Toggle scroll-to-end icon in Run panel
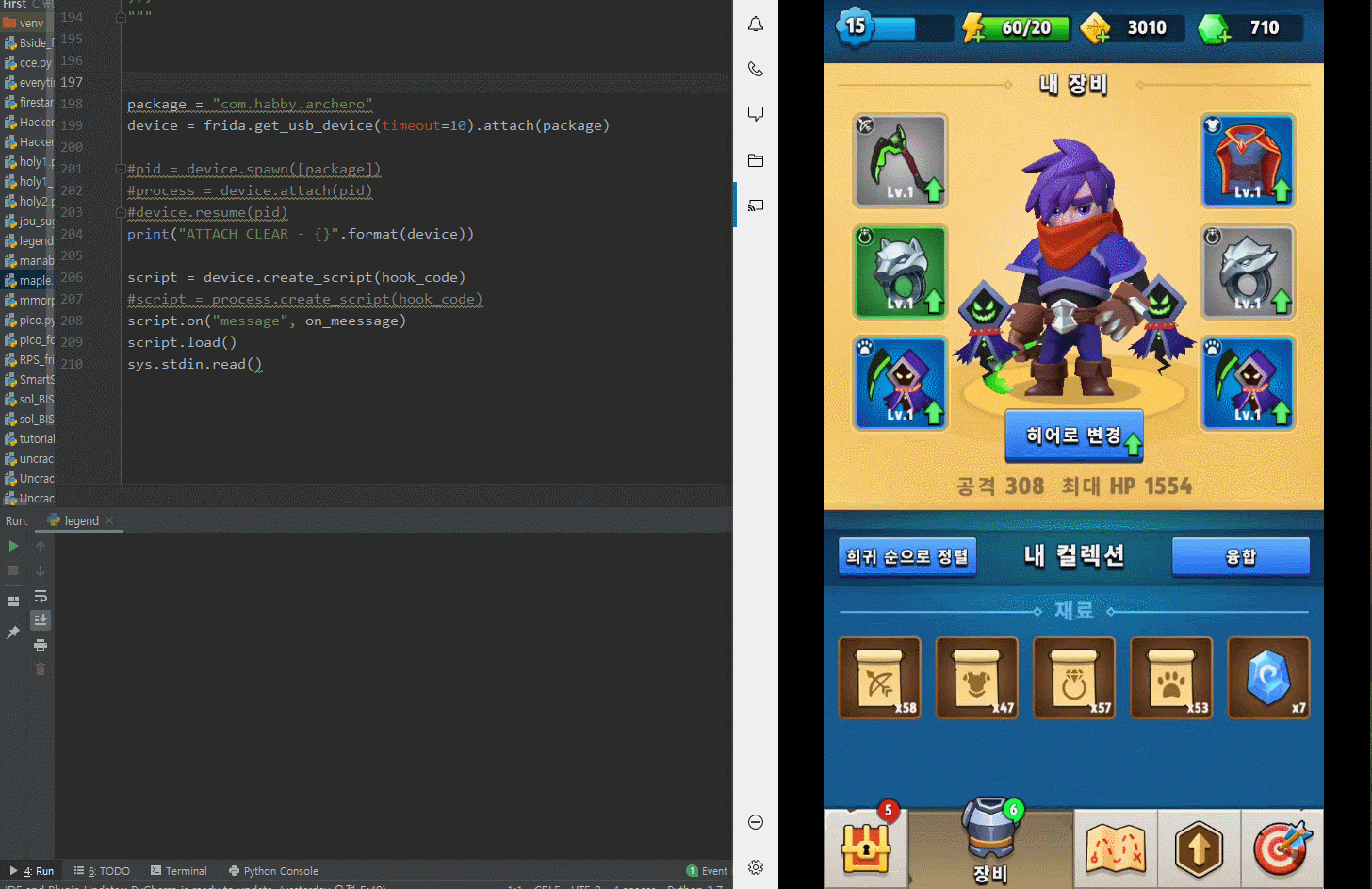The image size is (1372, 889). coord(41,619)
